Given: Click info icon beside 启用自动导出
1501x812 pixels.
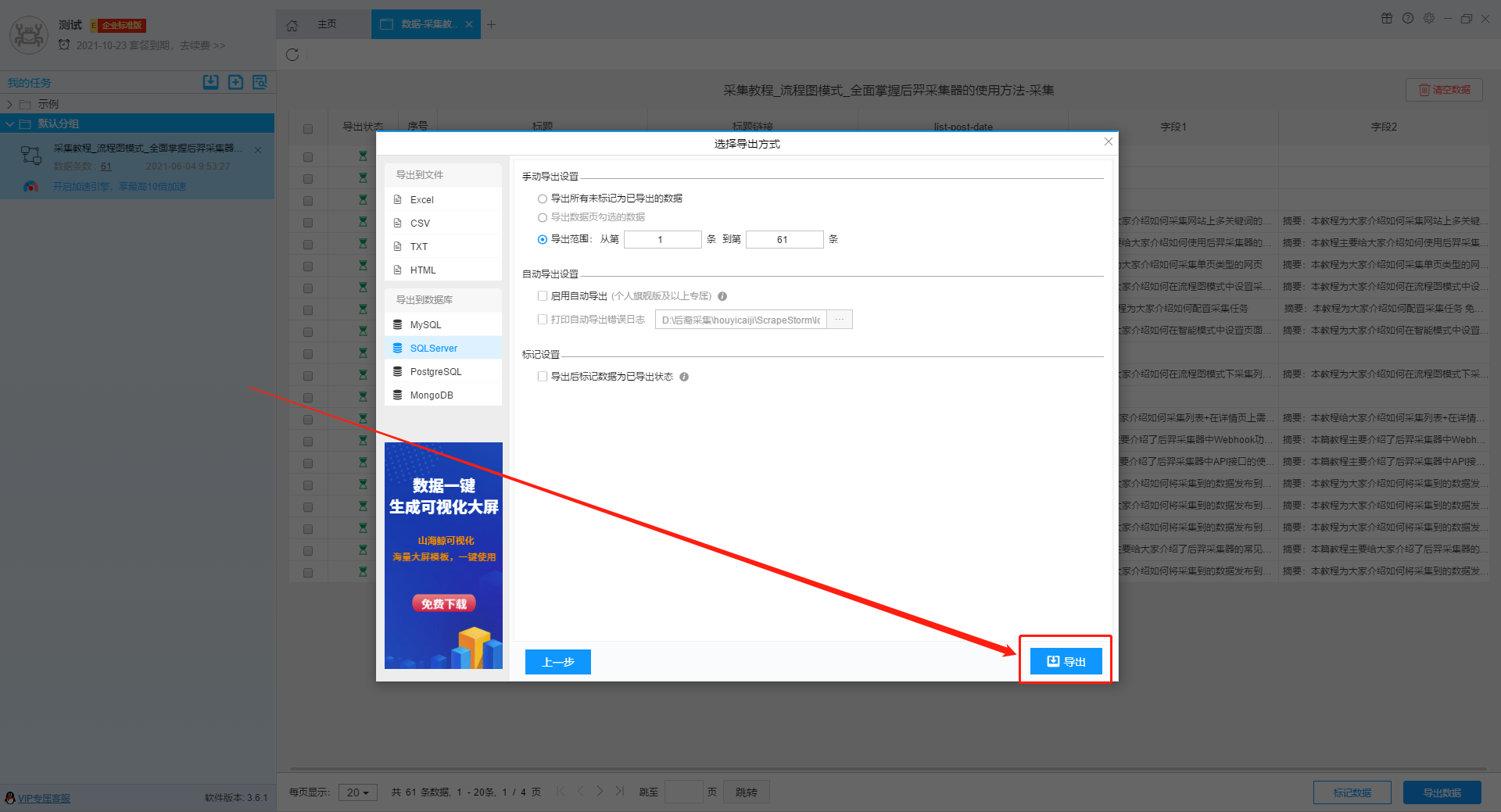Looking at the screenshot, I should [722, 296].
